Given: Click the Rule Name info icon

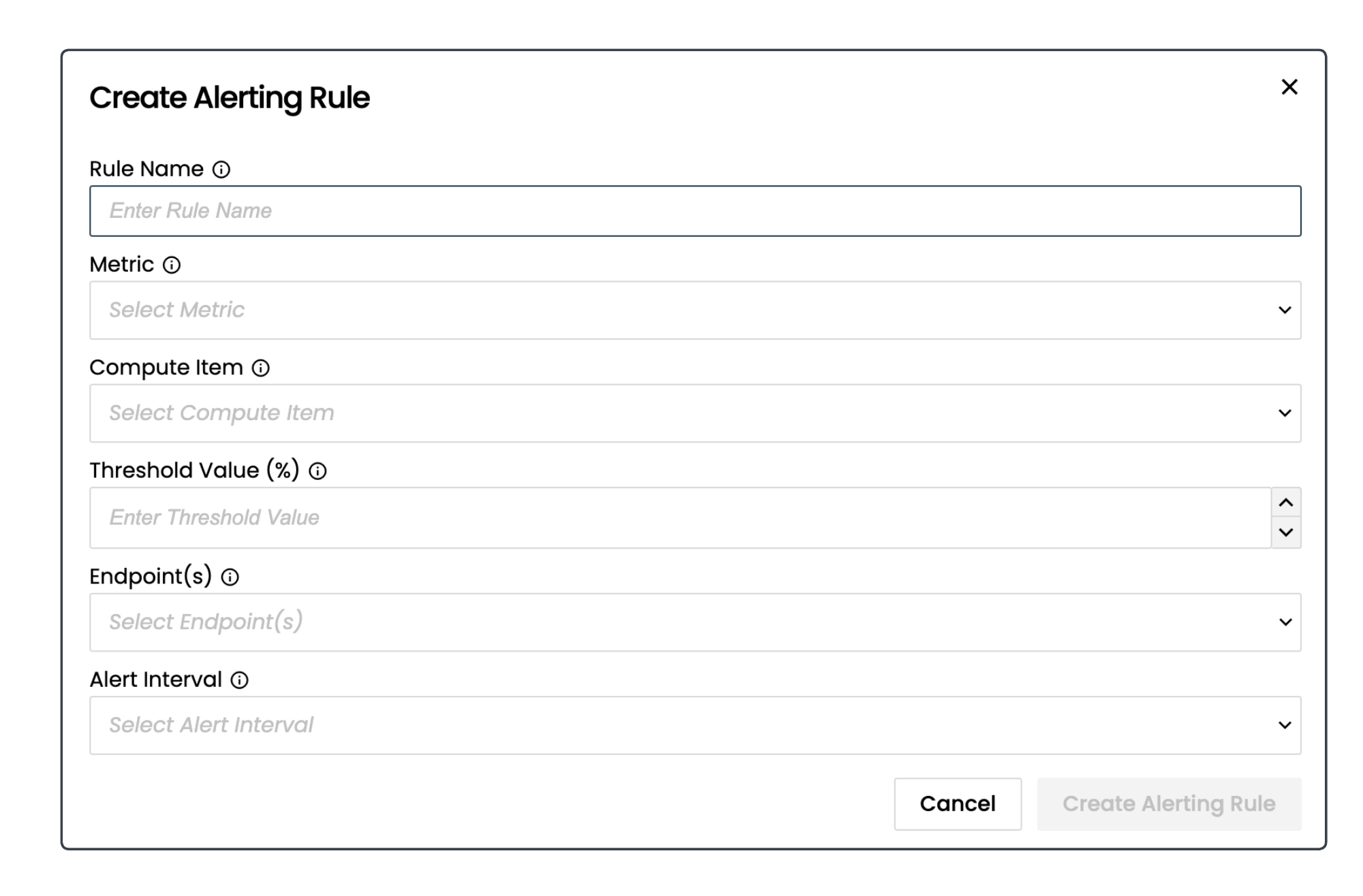Looking at the screenshot, I should click(221, 170).
